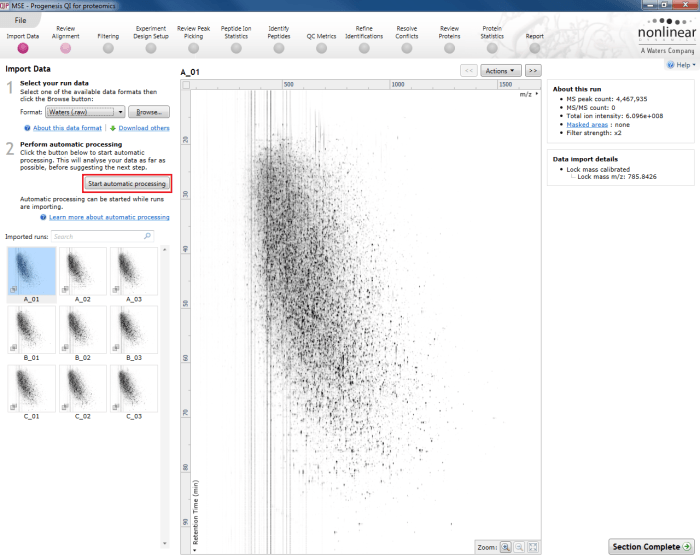Click the Import Data workflow step circle

[x=23, y=48]
